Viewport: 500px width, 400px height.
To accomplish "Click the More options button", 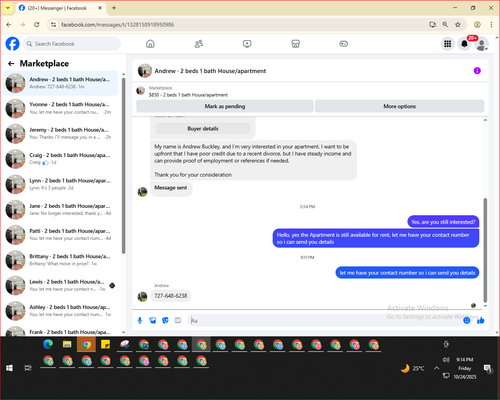I will point(399,106).
